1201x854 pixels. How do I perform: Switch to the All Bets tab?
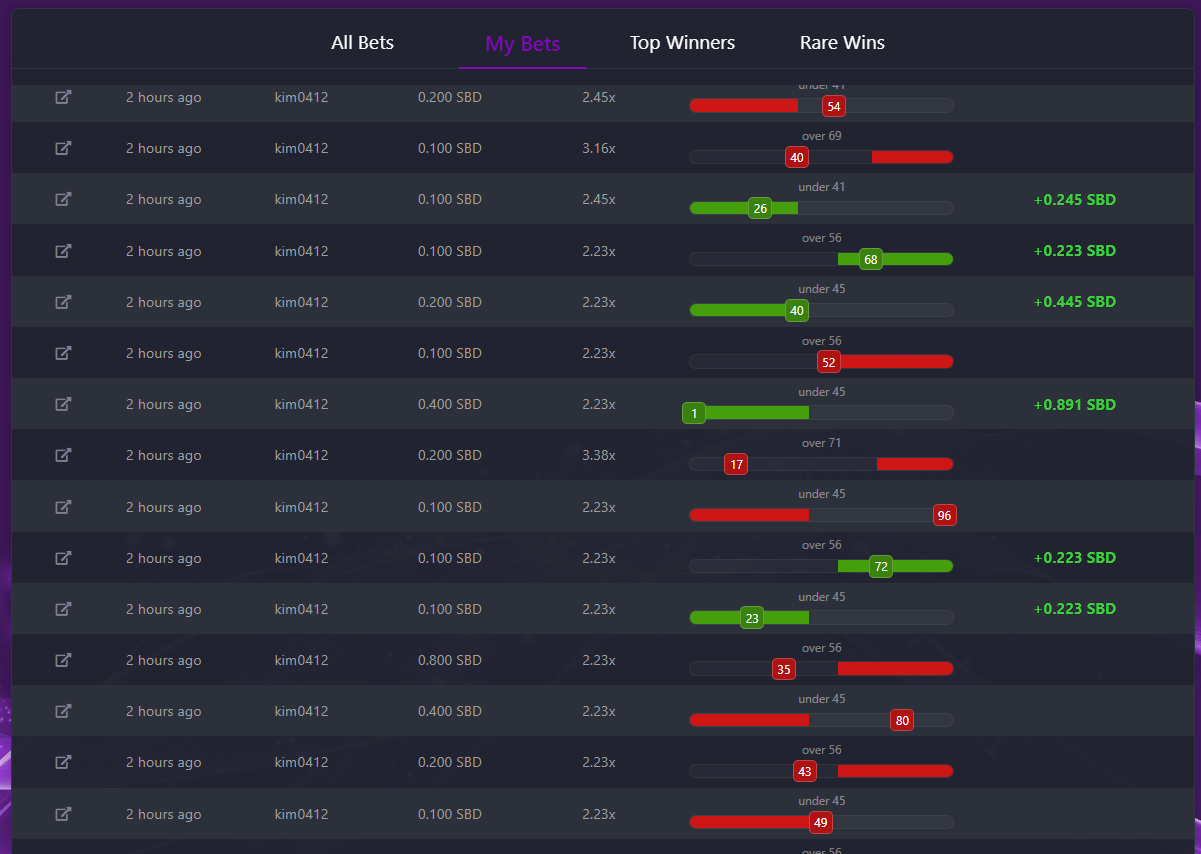362,43
